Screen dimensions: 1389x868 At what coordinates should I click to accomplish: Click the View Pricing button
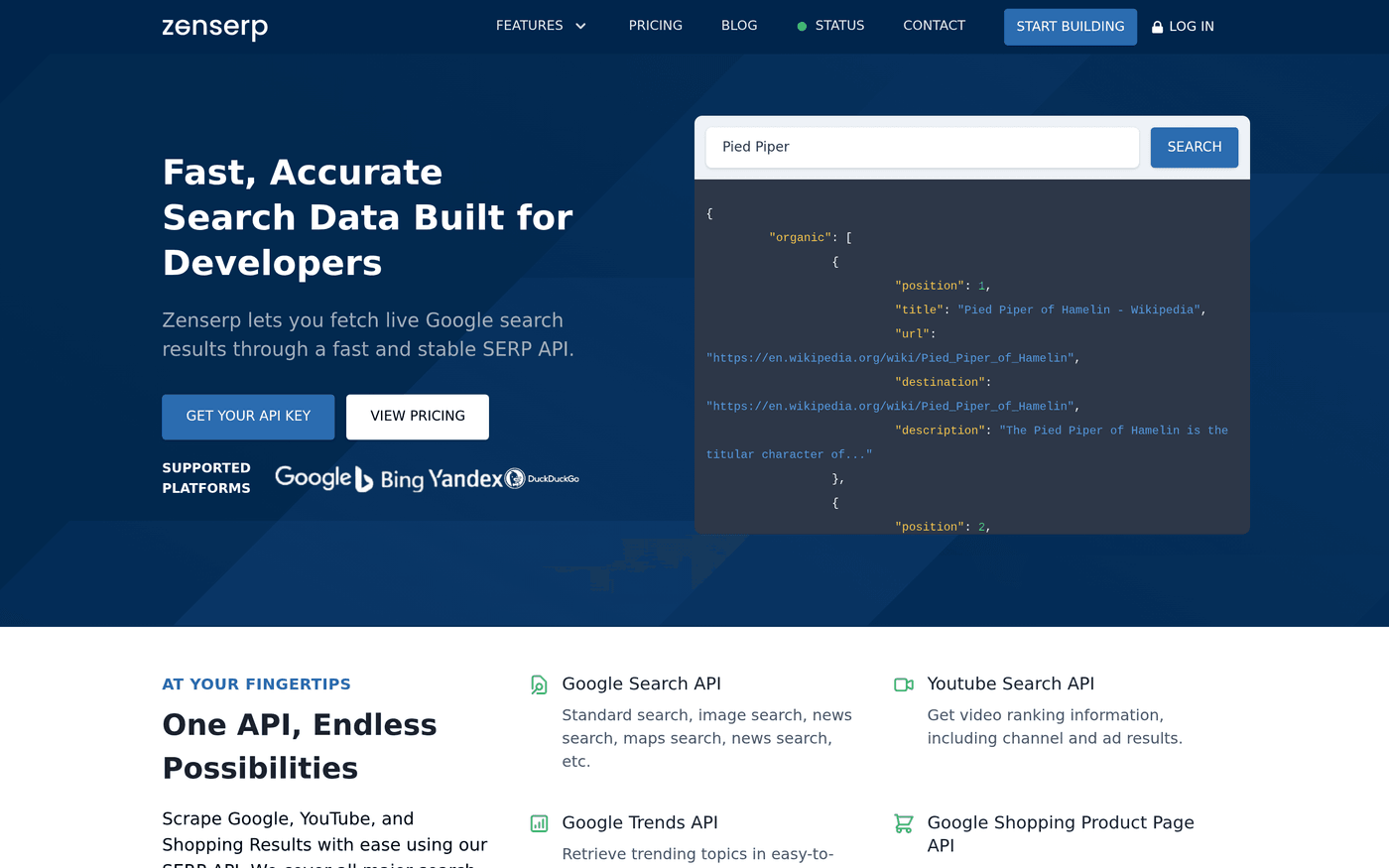[x=418, y=417]
